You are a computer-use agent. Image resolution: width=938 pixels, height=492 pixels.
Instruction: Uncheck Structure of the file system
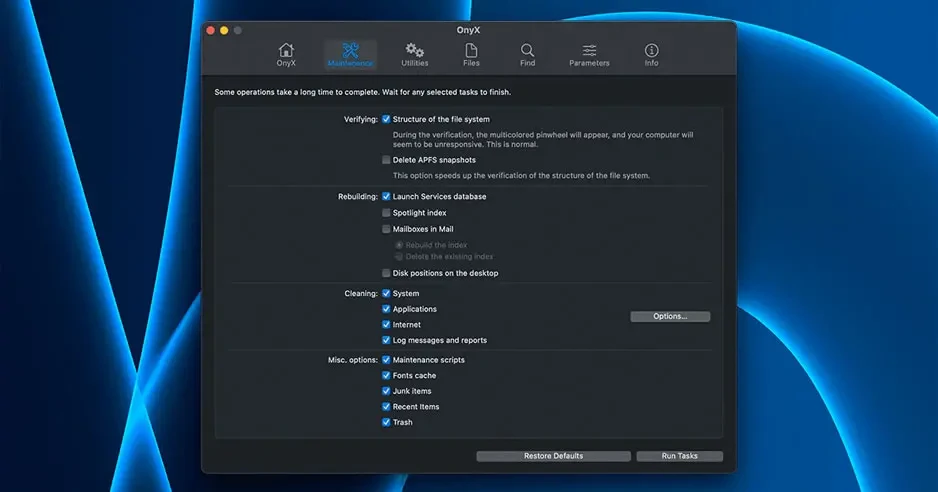pyautogui.click(x=387, y=119)
